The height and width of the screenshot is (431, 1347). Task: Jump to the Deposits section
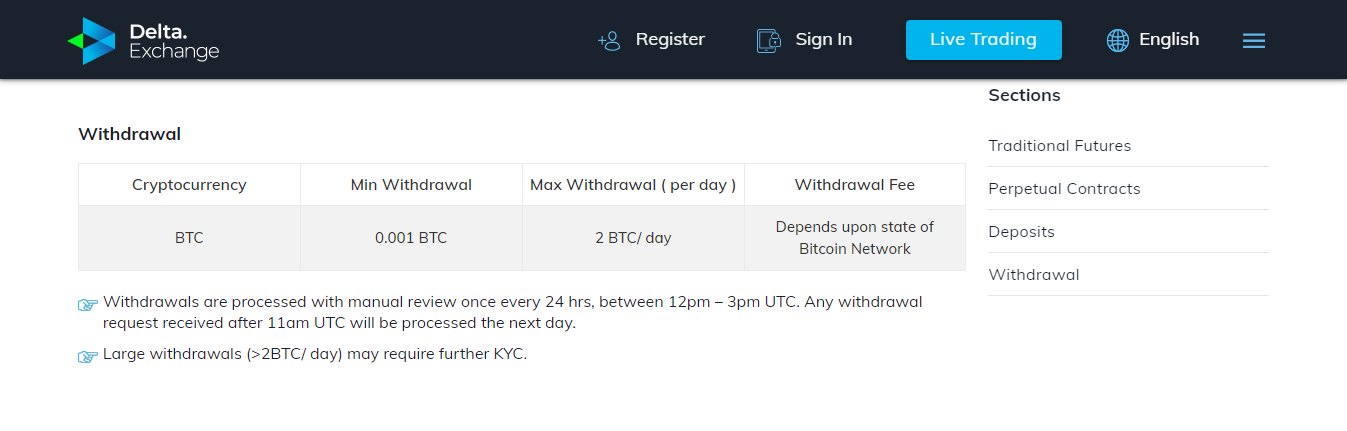click(x=1021, y=232)
